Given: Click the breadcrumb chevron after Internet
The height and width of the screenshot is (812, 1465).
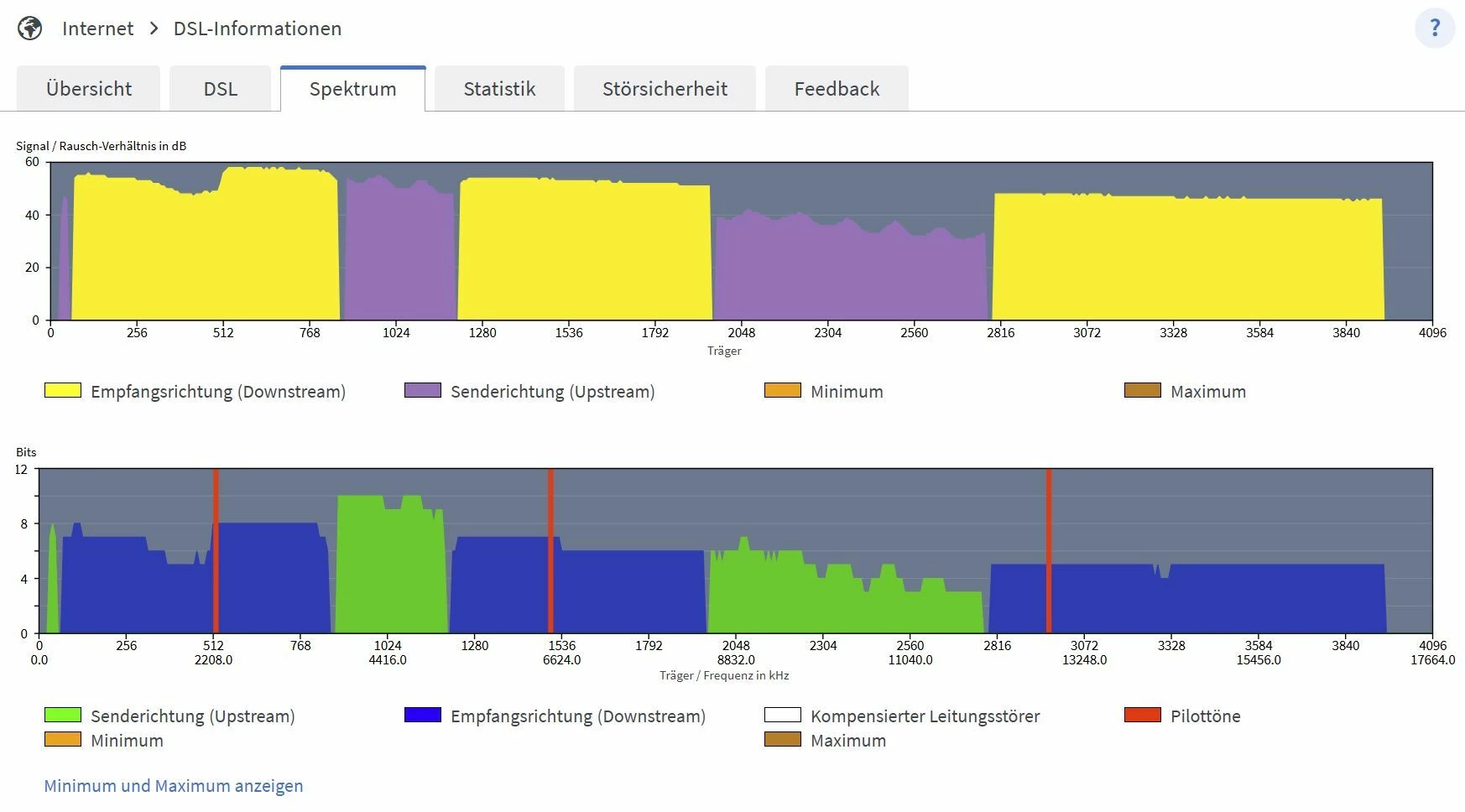Looking at the screenshot, I should pyautogui.click(x=154, y=29).
